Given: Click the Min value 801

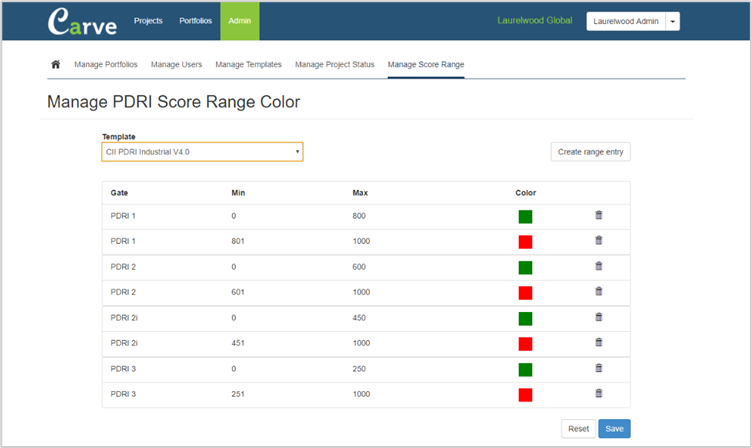Looking at the screenshot, I should tap(238, 241).
